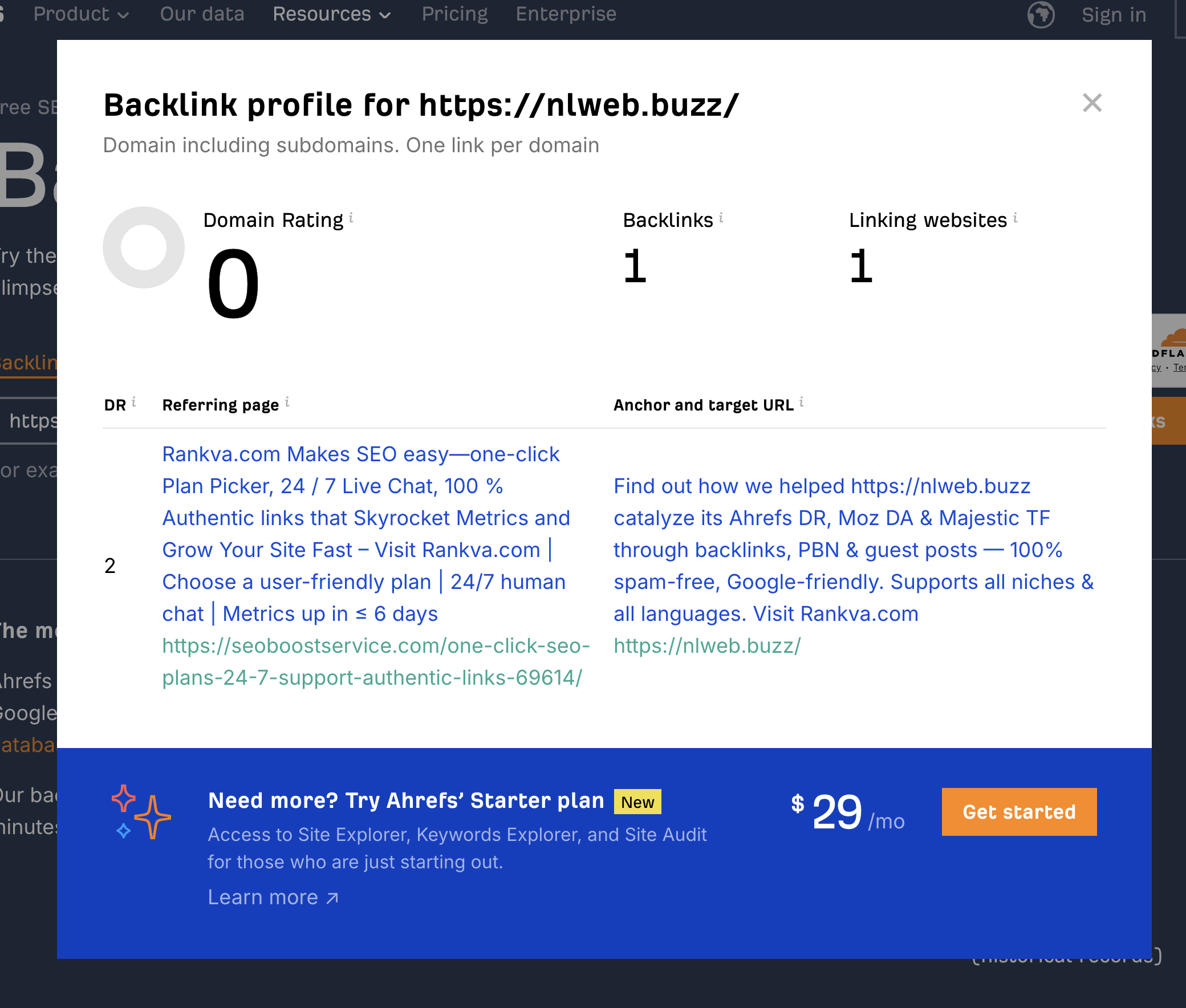
Task: Open the Rankva.com referring page title link
Action: click(366, 534)
